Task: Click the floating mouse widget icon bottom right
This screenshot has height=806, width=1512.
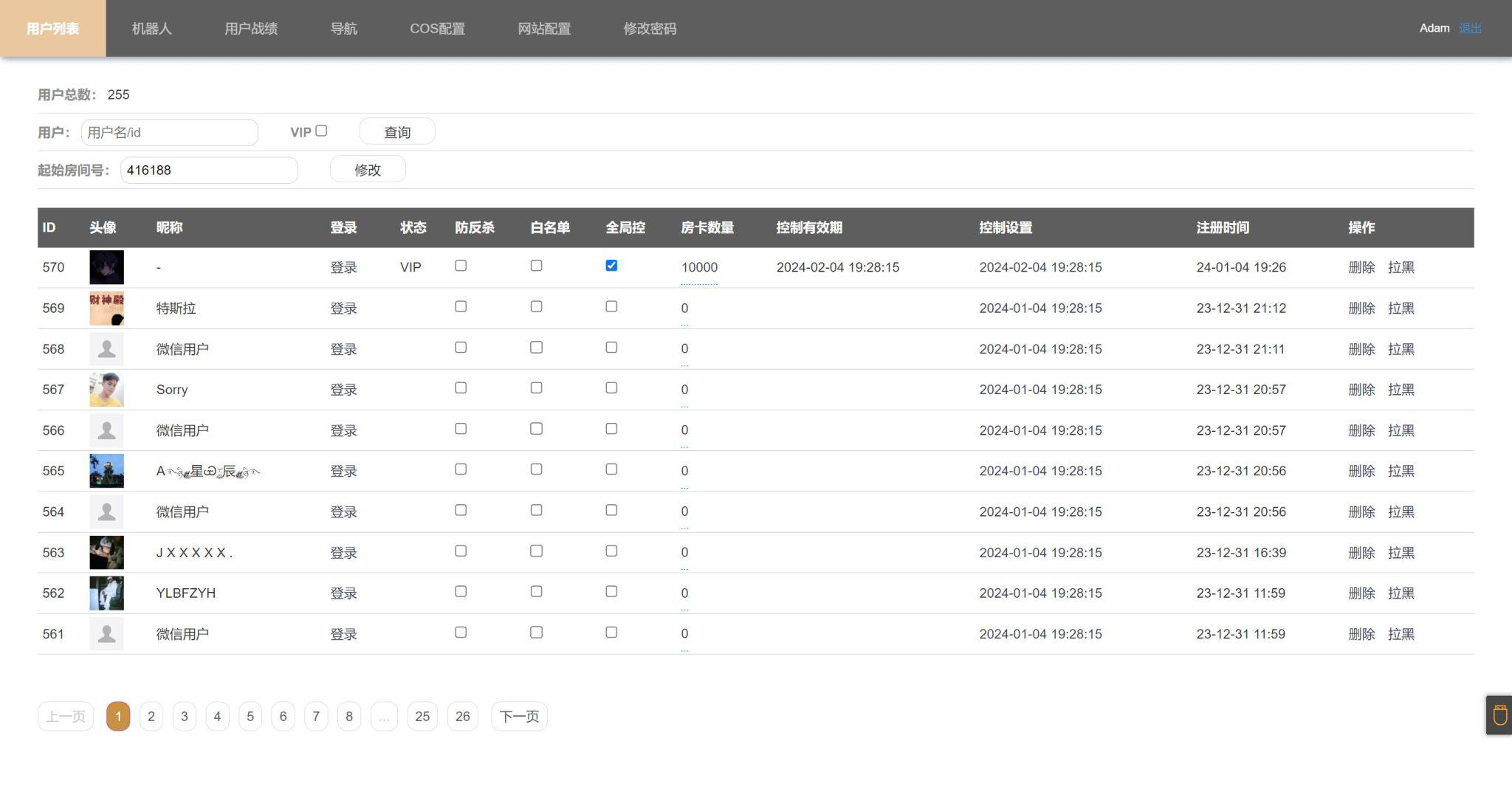Action: pos(1499,714)
